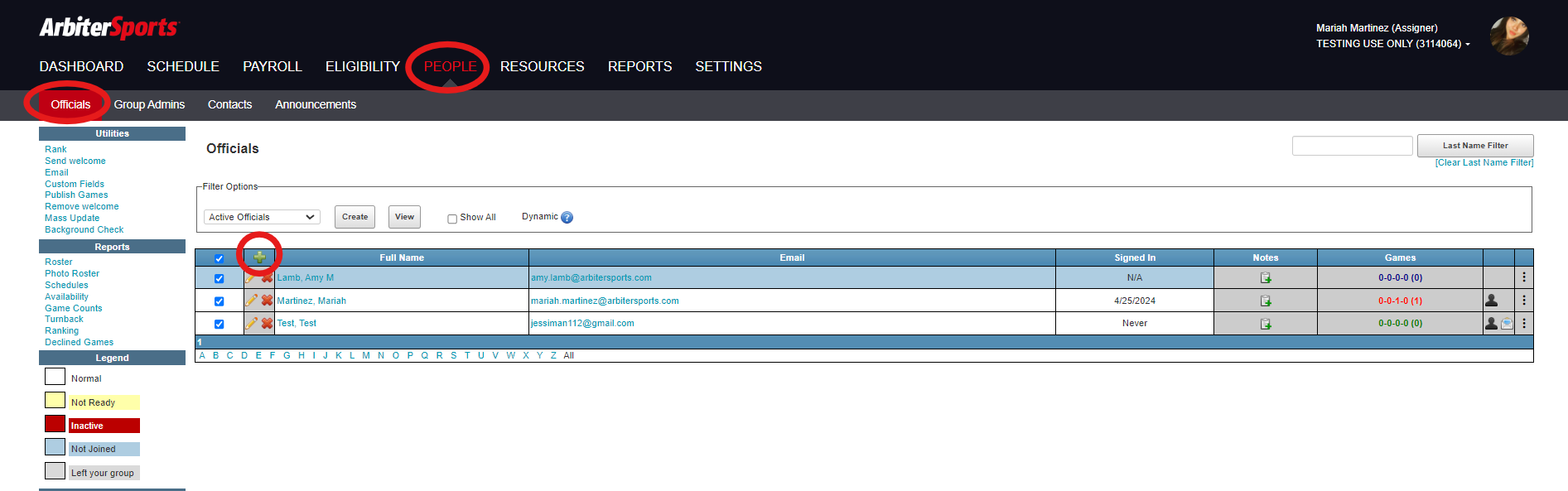Open the SETTINGS menu
This screenshot has height=491, width=1568.
coord(729,66)
